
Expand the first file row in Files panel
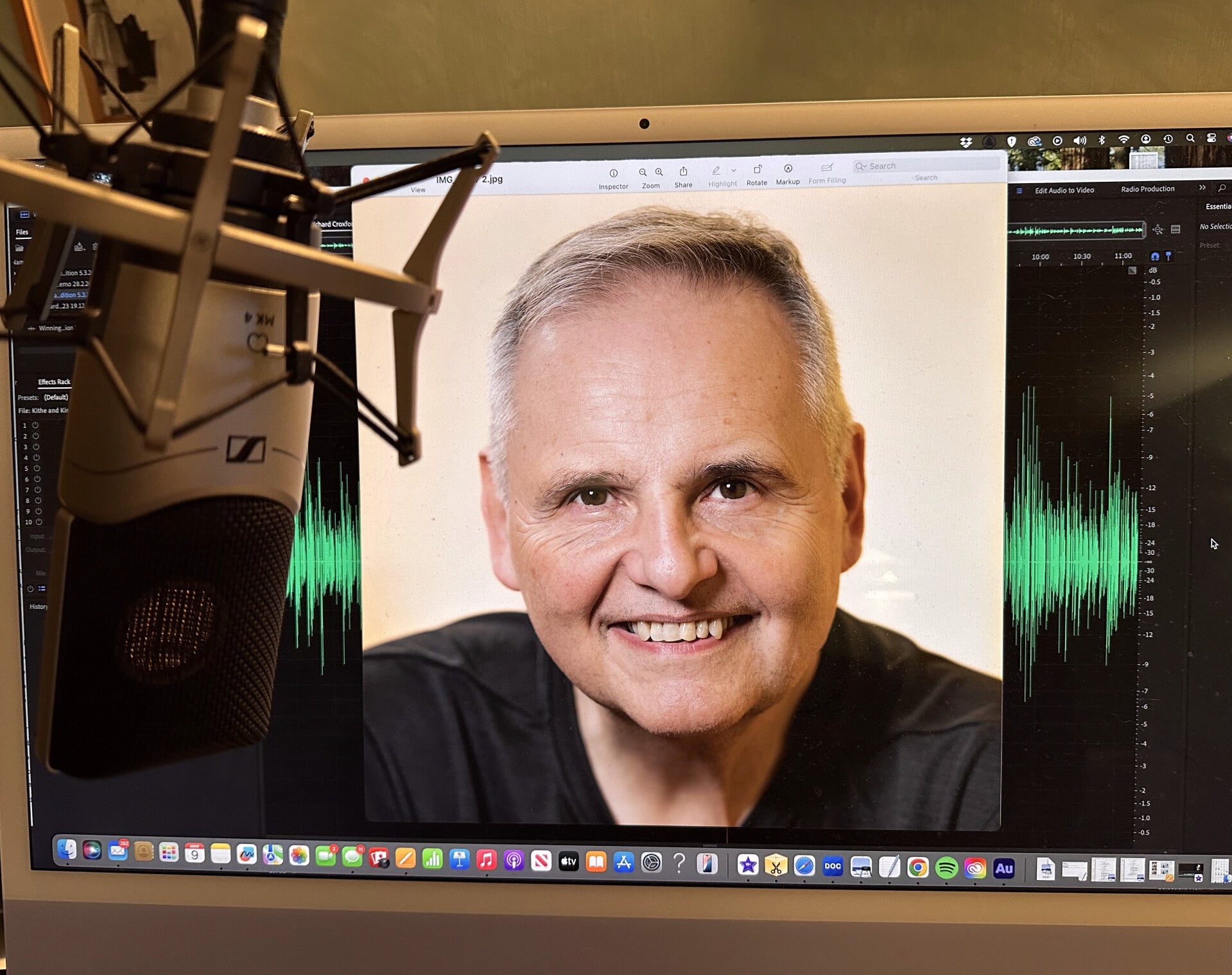point(15,273)
